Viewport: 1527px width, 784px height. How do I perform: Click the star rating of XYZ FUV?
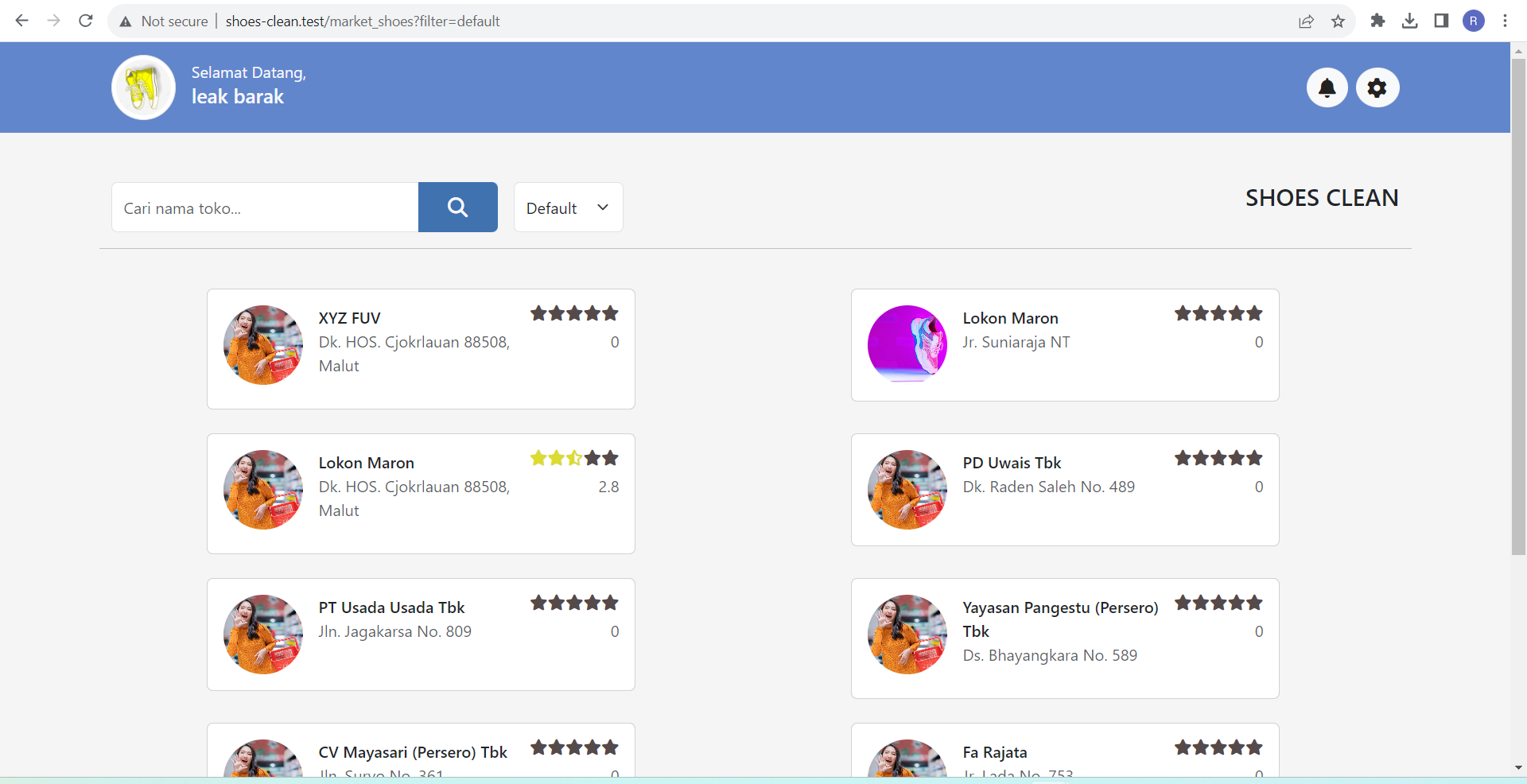click(x=574, y=313)
